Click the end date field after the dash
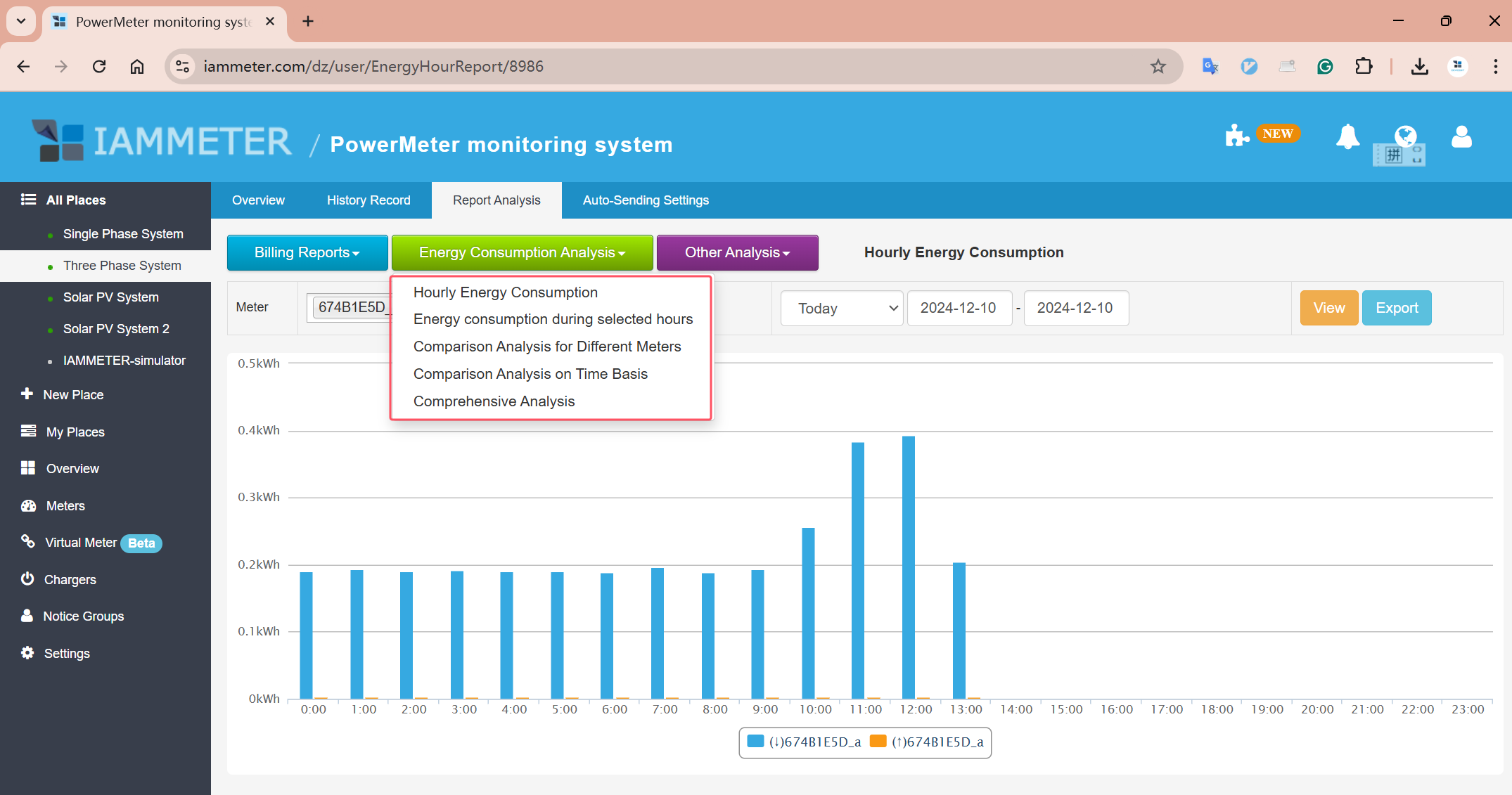 click(1076, 308)
